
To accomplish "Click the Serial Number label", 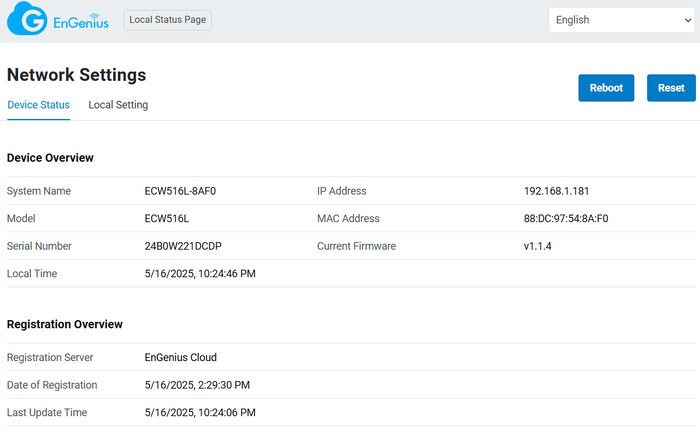I will click(39, 246).
